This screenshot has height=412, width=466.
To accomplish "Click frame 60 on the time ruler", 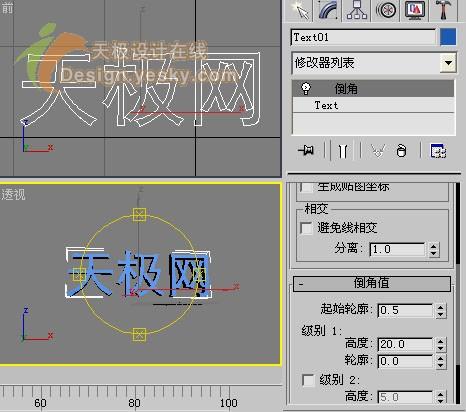I will [40, 403].
